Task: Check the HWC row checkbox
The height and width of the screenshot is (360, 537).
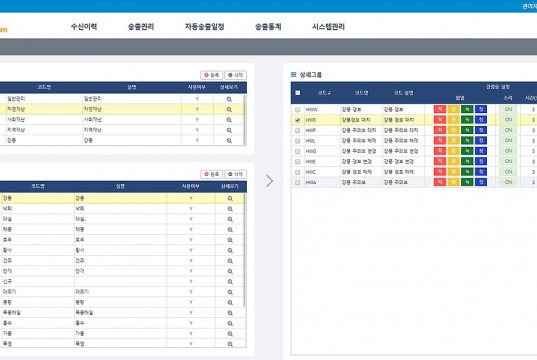Action: 298,172
